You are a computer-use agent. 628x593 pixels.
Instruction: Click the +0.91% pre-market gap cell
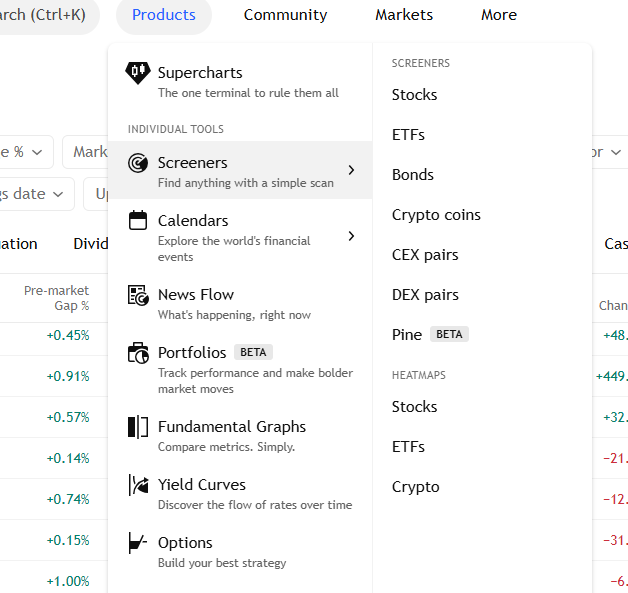tap(68, 376)
